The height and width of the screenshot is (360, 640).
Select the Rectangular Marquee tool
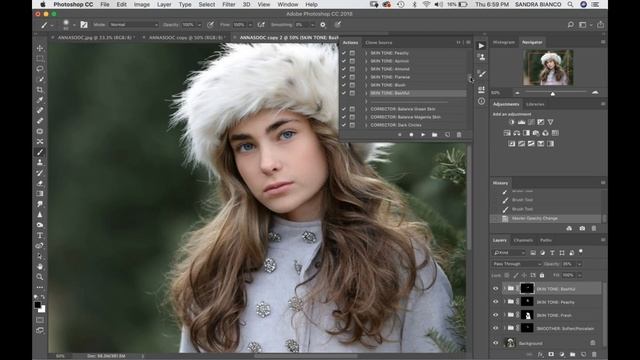click(40, 58)
